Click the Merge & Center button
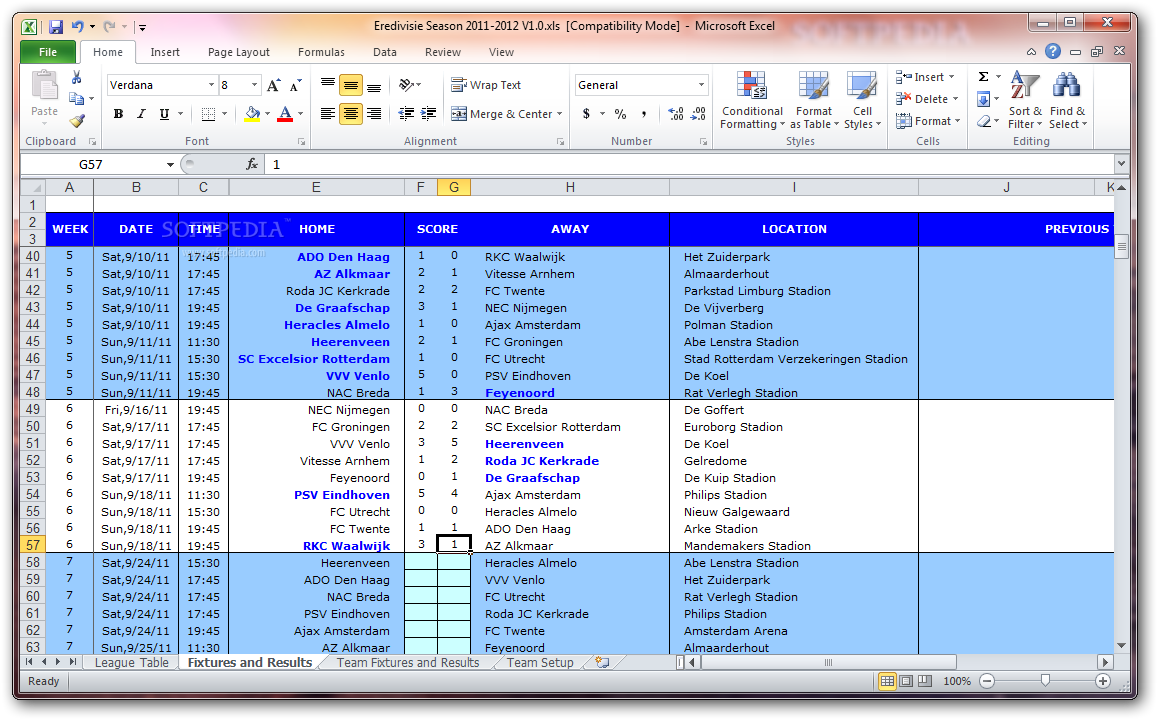The image size is (1158, 720). point(502,114)
